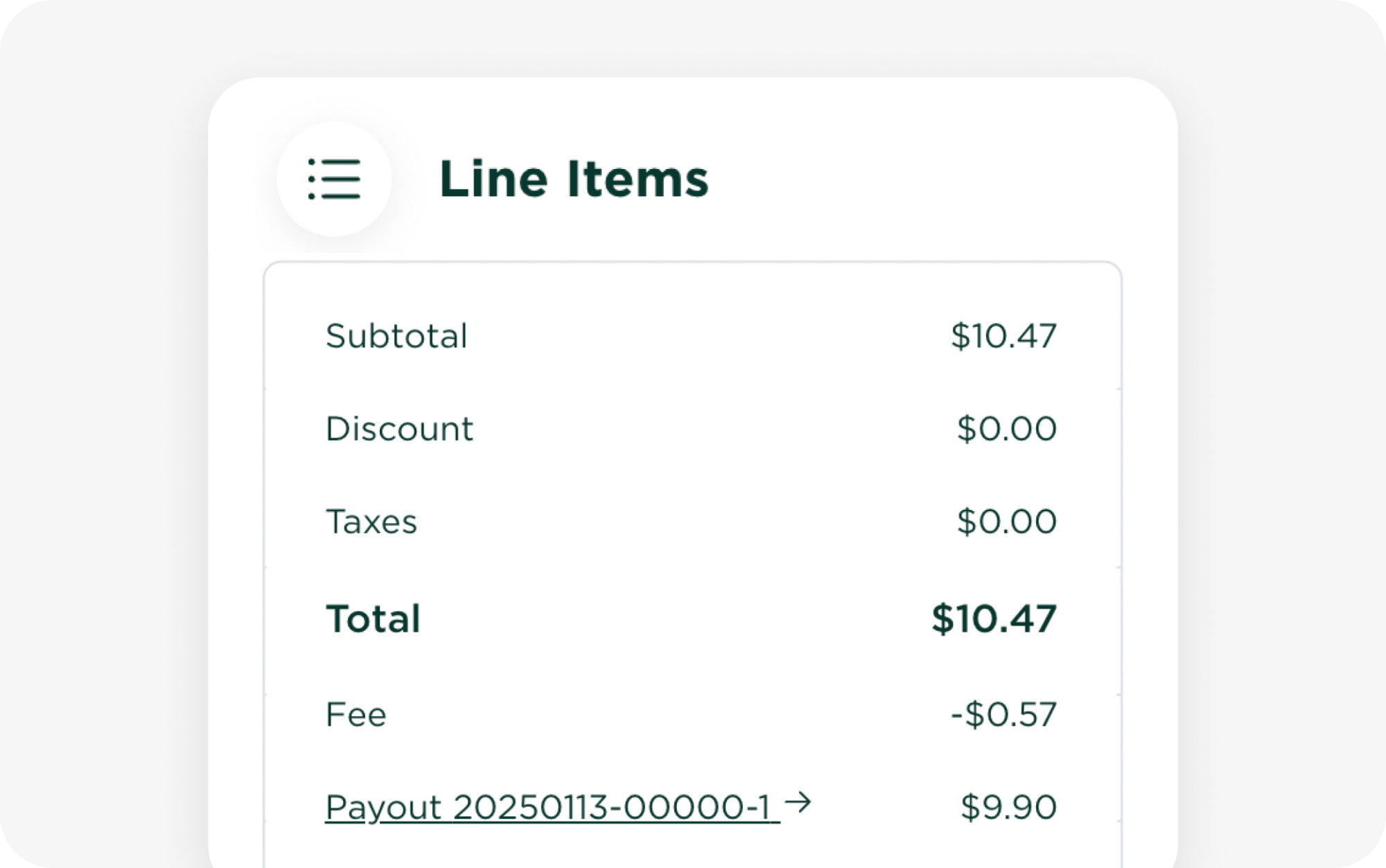The height and width of the screenshot is (868, 1386).
Task: Click the Line Items heading
Action: pyautogui.click(x=574, y=179)
